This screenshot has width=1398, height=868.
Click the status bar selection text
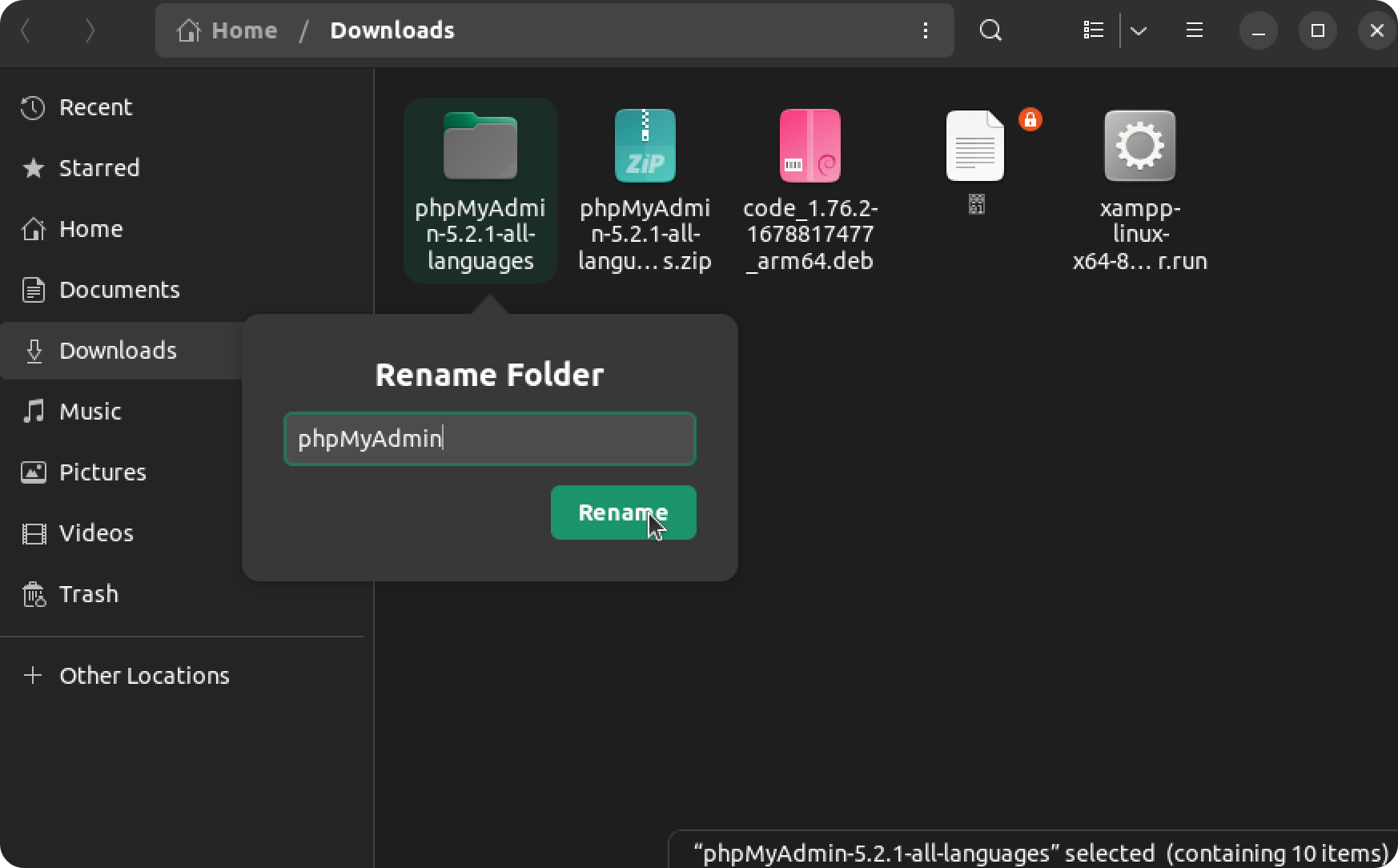(x=1041, y=854)
